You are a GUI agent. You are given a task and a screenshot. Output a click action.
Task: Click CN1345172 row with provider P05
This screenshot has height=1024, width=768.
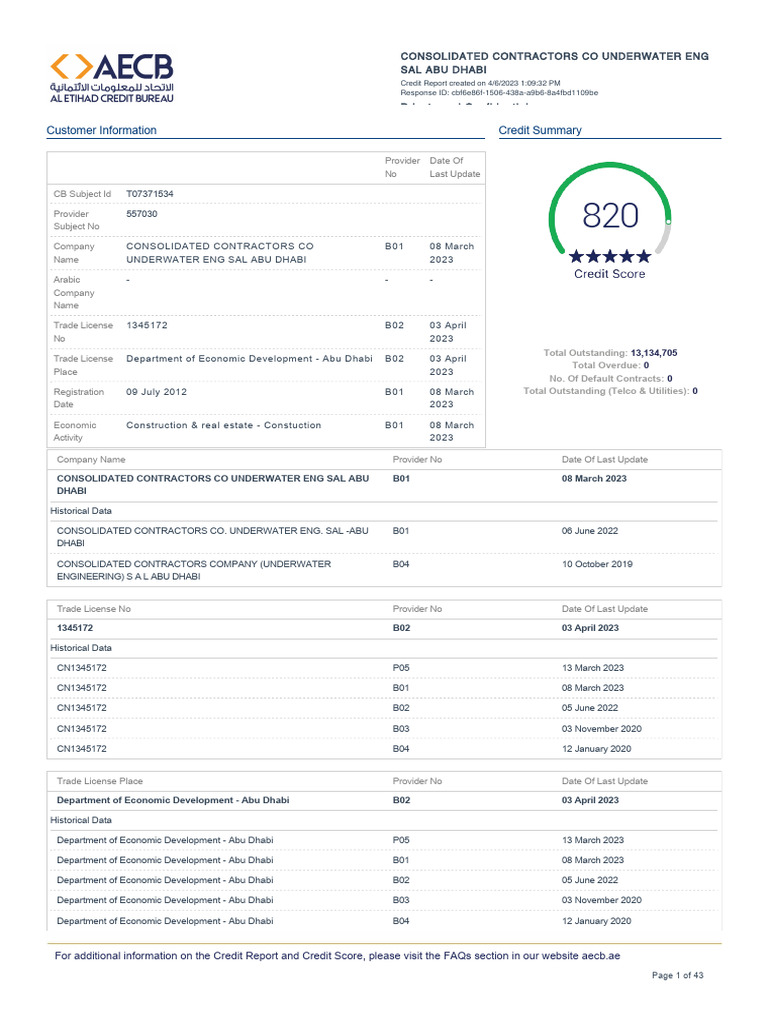pyautogui.click(x=384, y=667)
